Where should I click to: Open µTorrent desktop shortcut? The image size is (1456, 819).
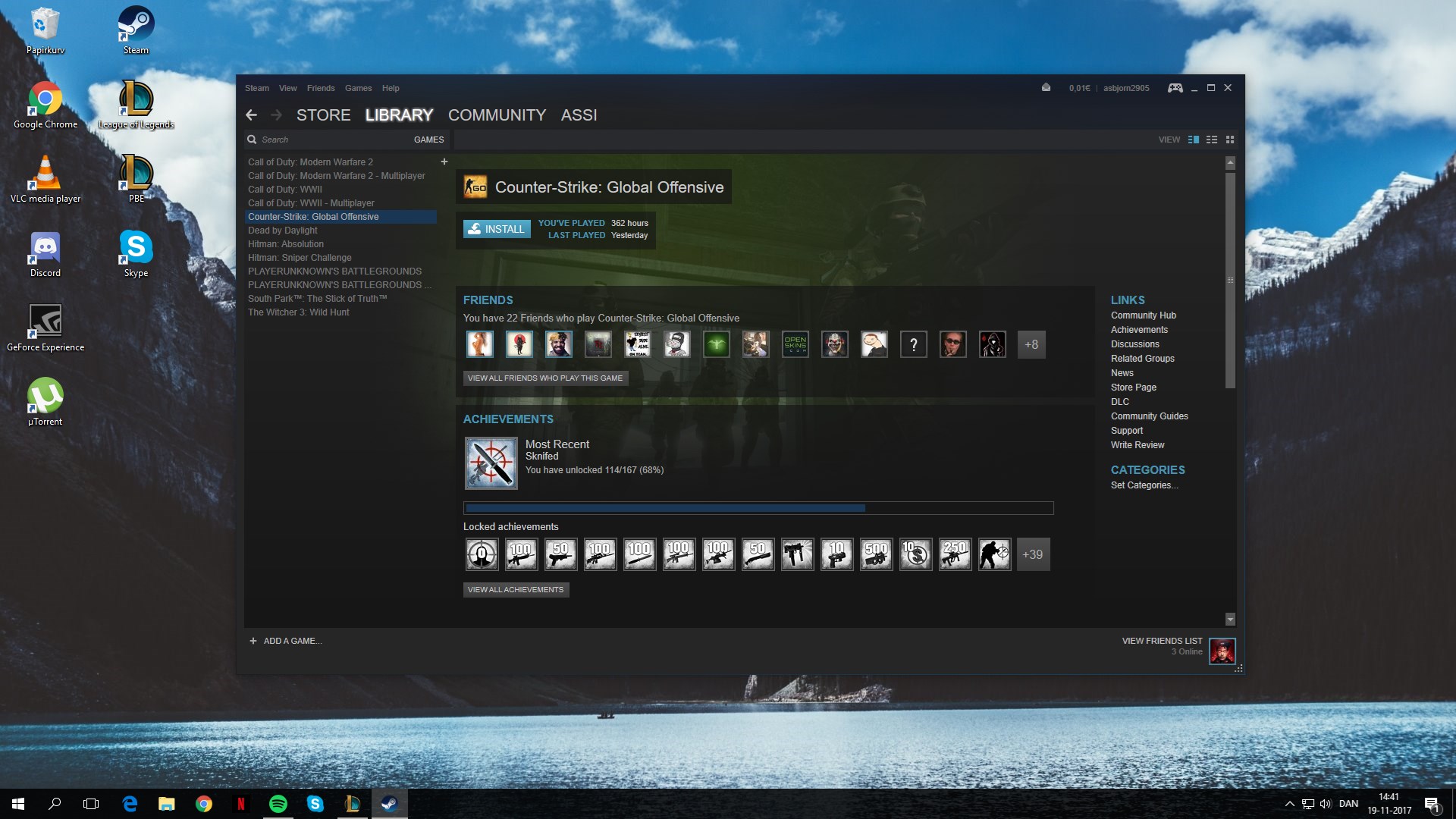point(45,402)
